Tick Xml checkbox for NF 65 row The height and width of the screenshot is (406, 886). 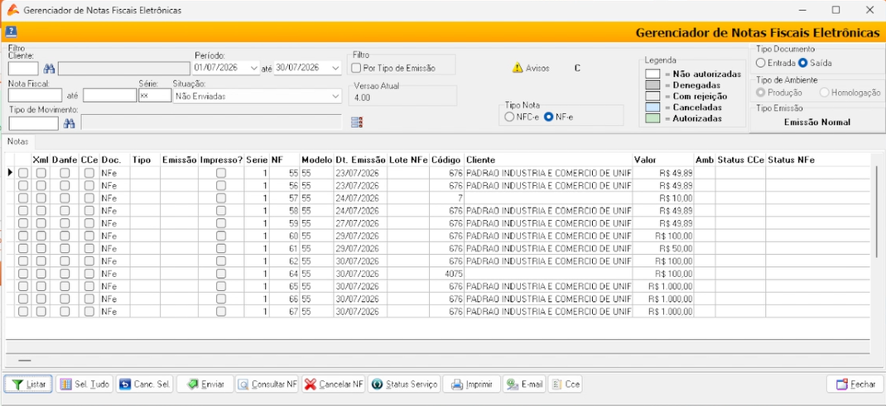coord(41,286)
